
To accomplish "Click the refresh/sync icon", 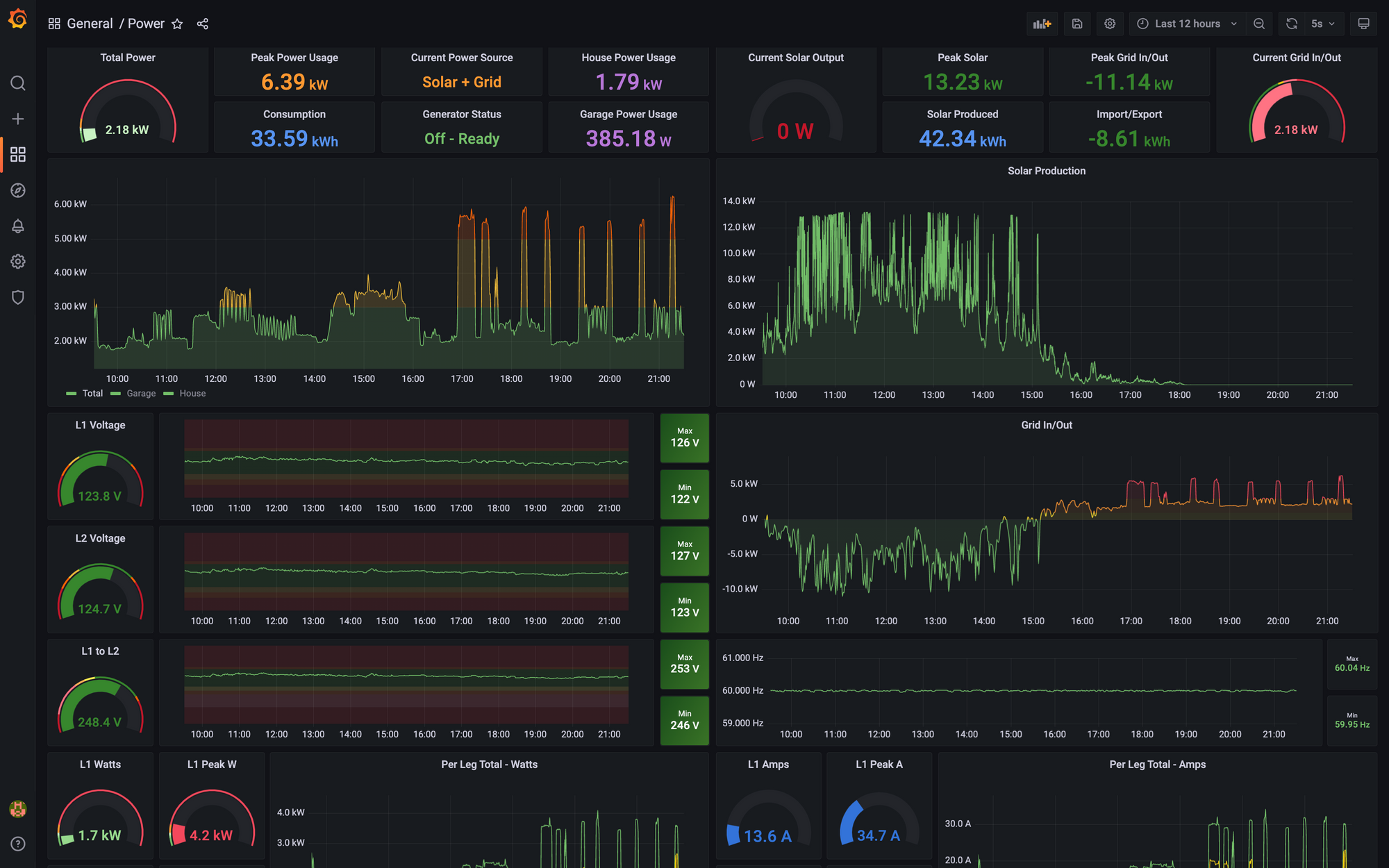I will (x=1293, y=24).
